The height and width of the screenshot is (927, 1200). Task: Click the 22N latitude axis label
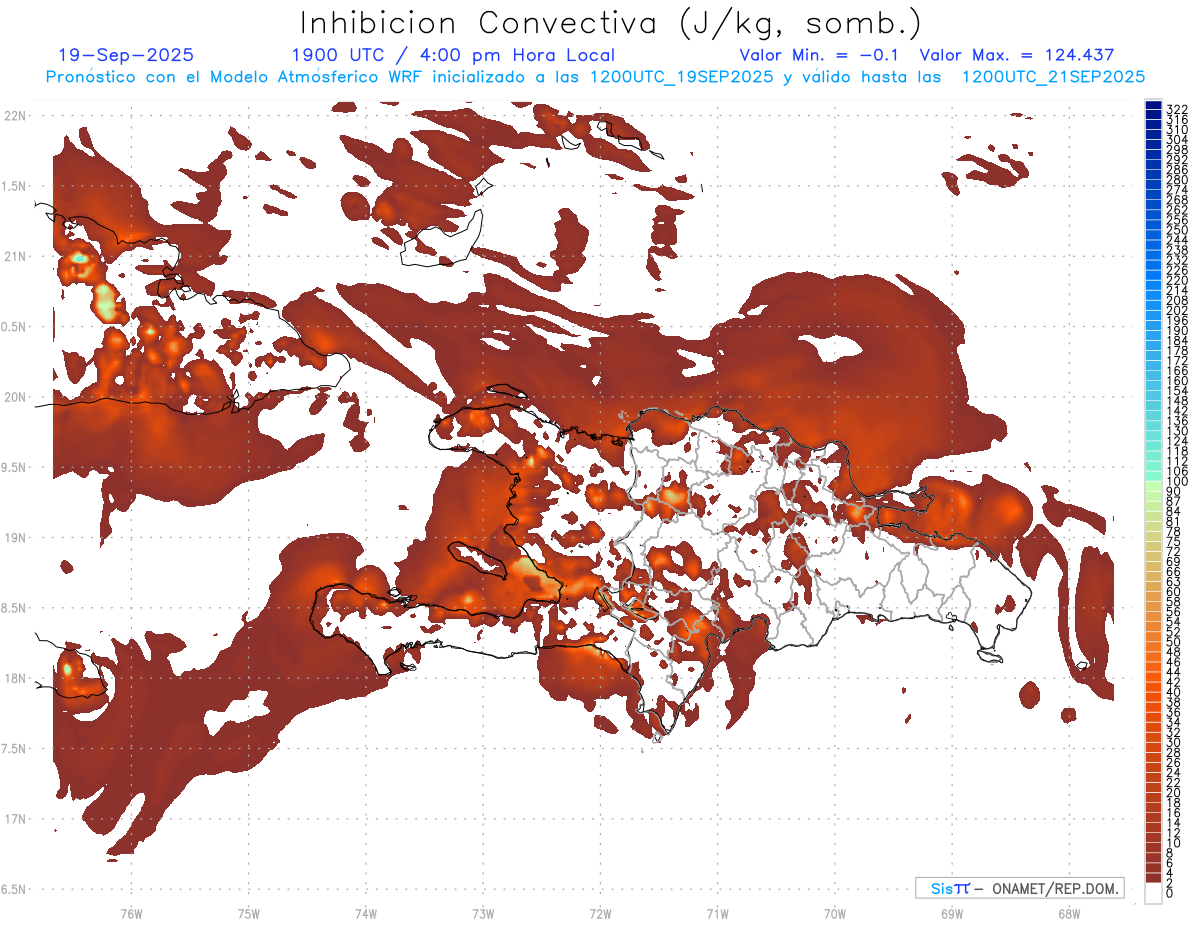15,116
